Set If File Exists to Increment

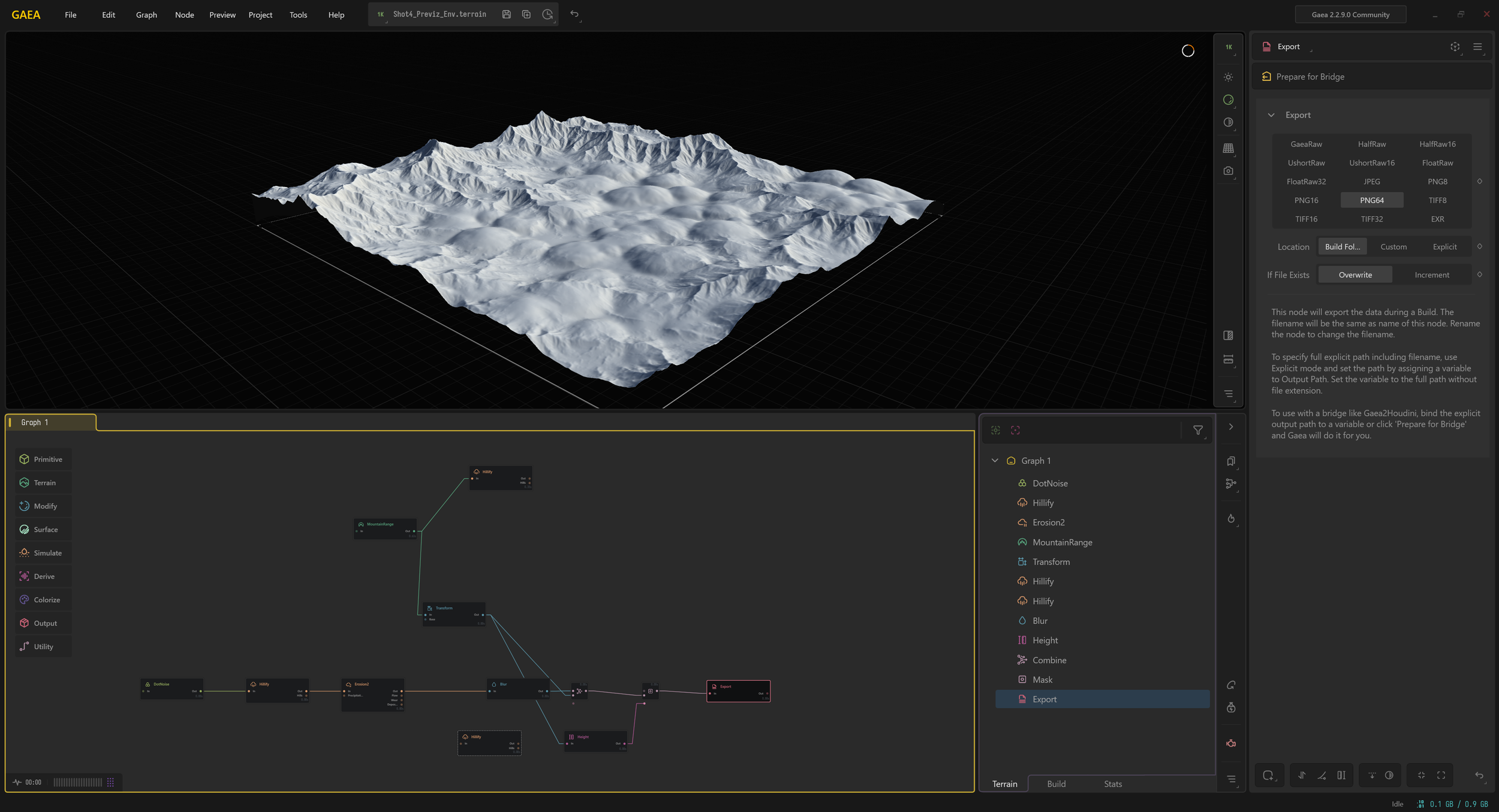(x=1431, y=275)
